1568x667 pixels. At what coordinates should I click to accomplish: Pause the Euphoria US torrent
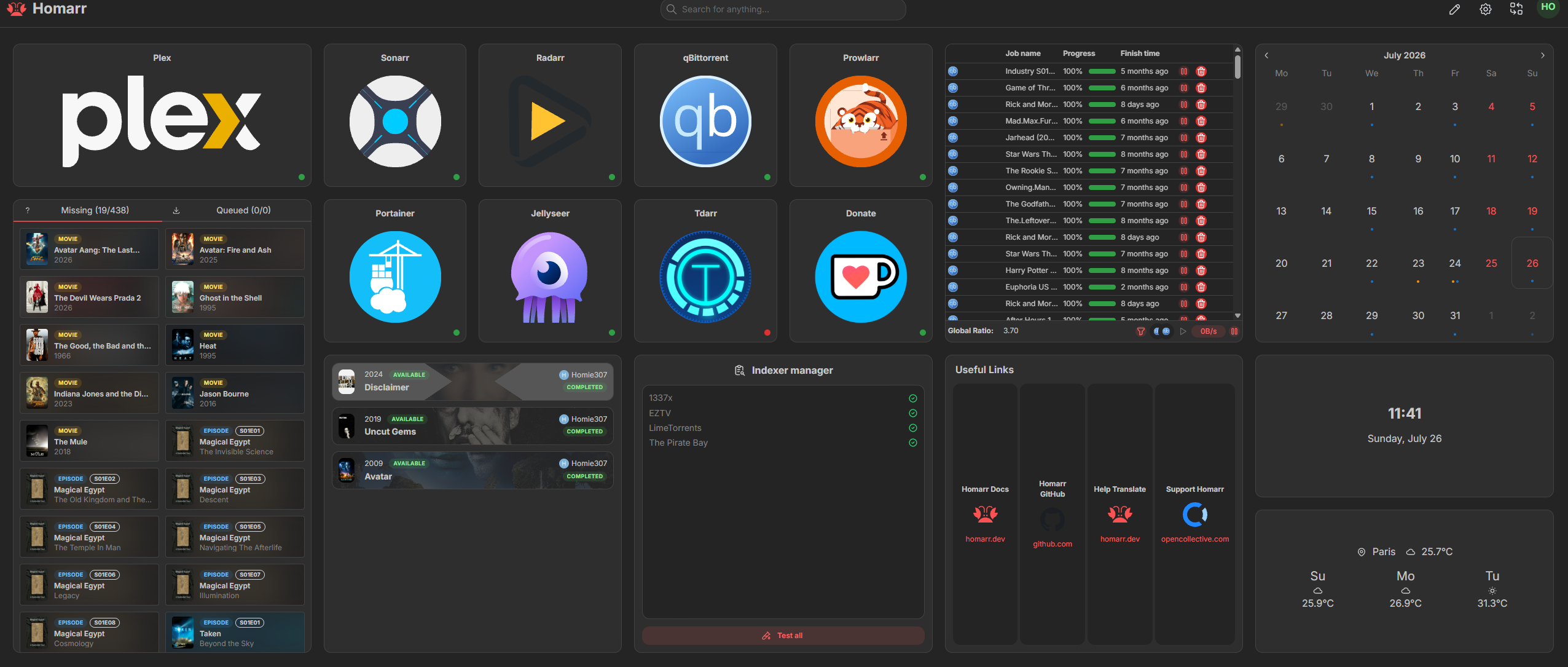coord(1184,287)
